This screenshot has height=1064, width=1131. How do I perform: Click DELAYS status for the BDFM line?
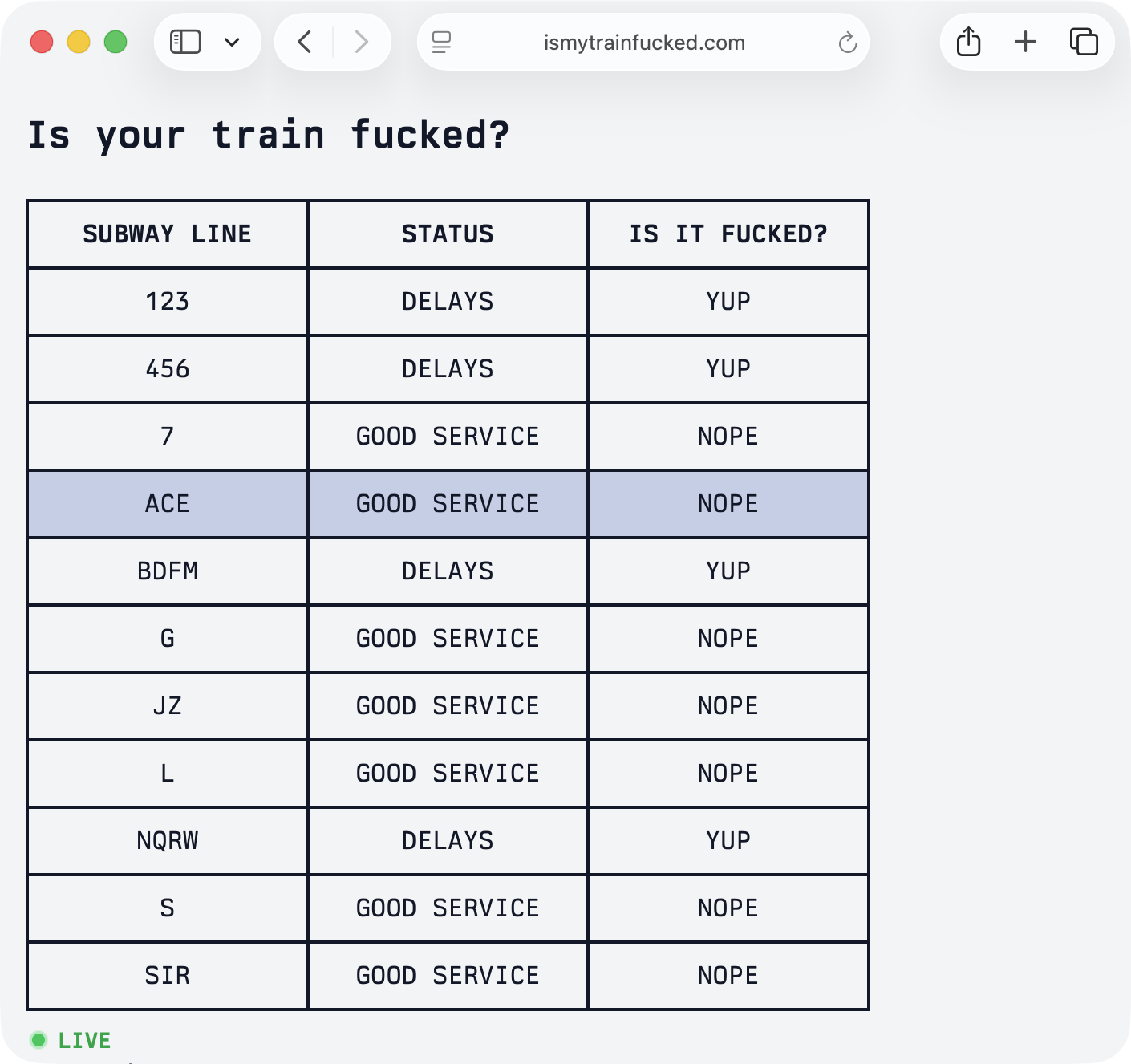[x=448, y=571]
